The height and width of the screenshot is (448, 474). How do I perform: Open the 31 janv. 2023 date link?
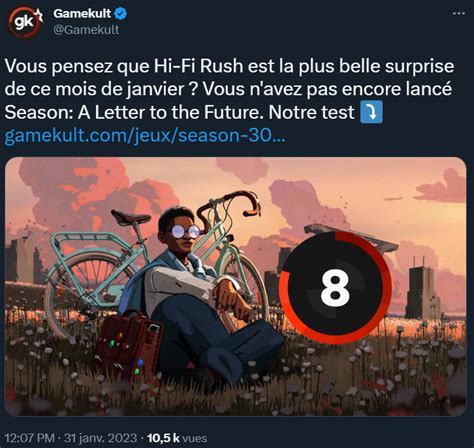coord(100,438)
